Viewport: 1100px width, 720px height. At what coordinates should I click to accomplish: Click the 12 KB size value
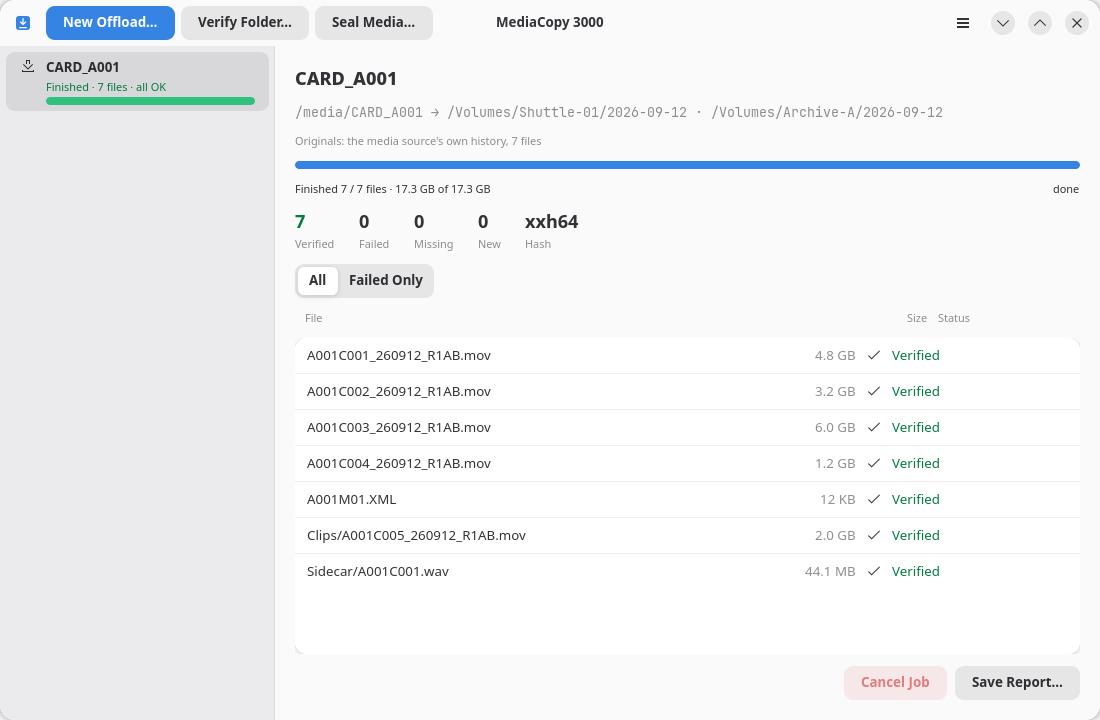tap(838, 500)
